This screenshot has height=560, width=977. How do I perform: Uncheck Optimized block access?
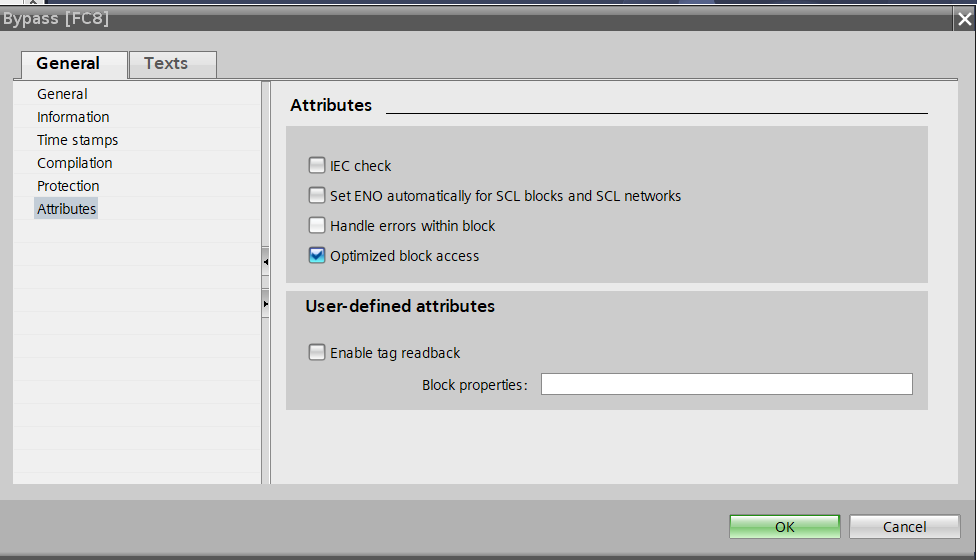click(317, 255)
